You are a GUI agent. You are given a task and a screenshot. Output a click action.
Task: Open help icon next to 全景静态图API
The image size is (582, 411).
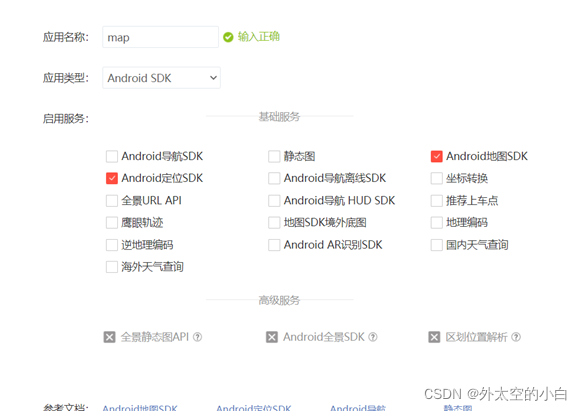click(x=197, y=337)
